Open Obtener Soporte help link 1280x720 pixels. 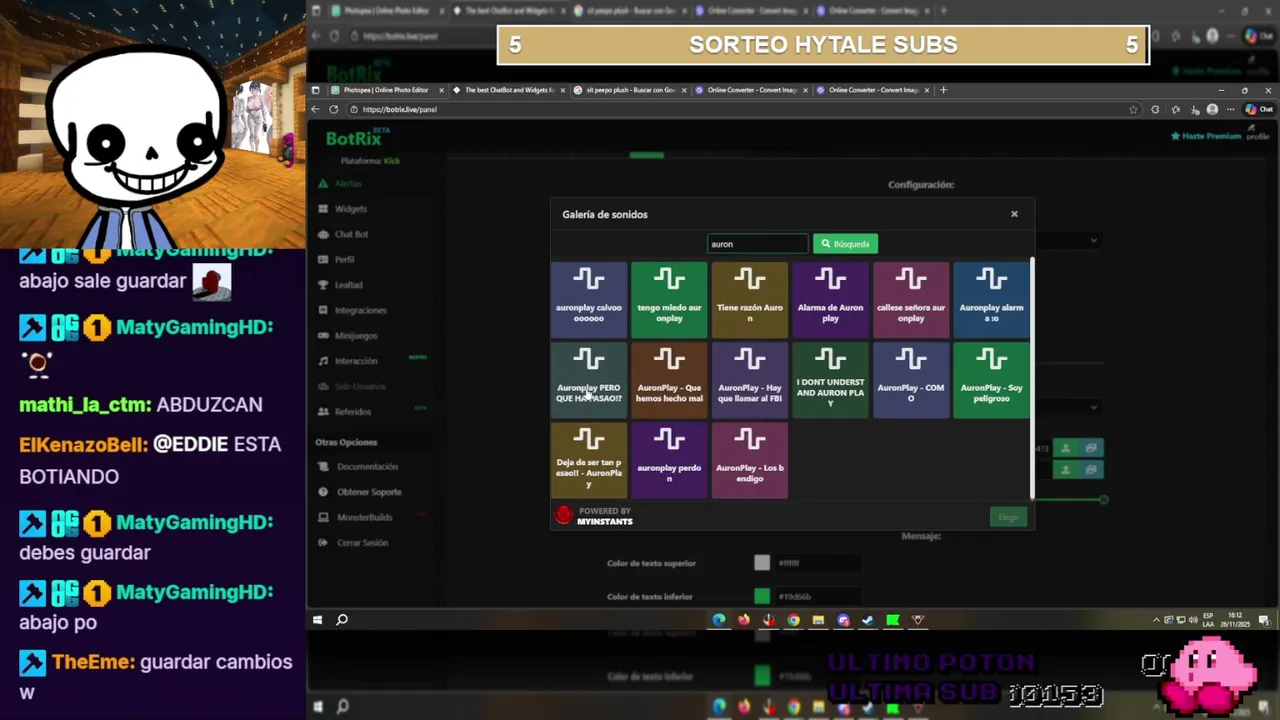(360, 492)
